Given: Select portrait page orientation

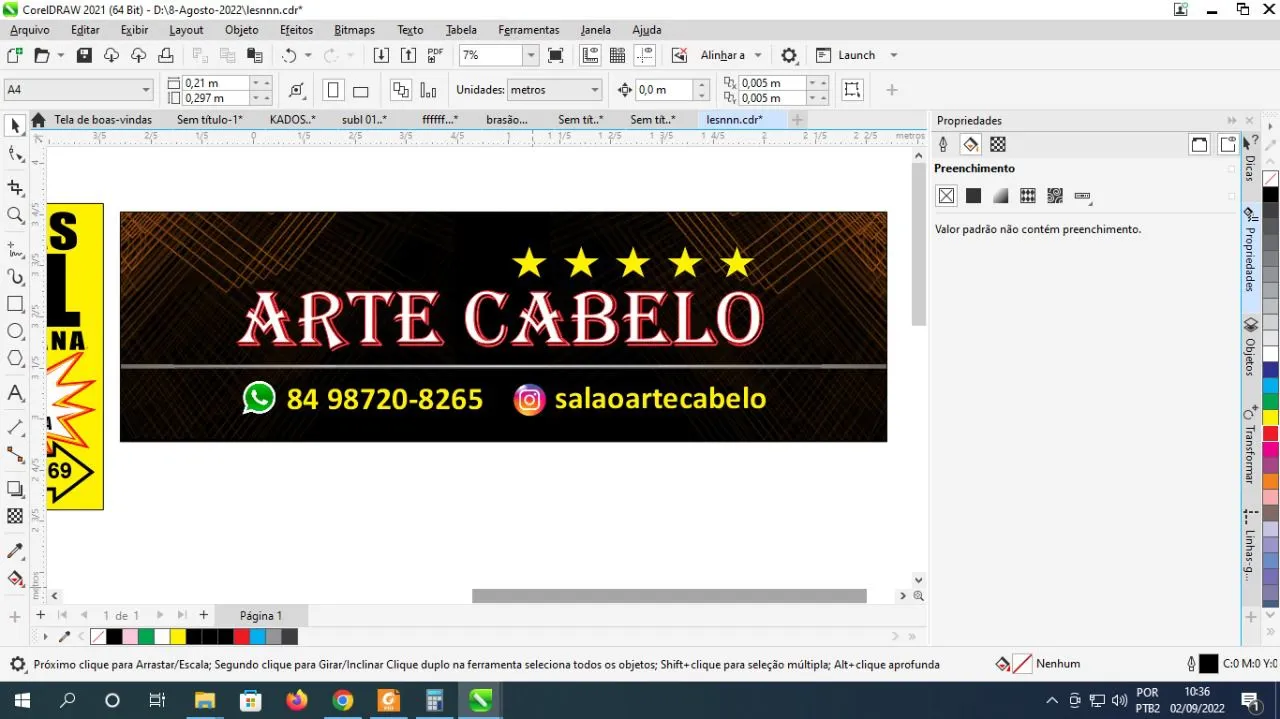Looking at the screenshot, I should click(x=334, y=90).
